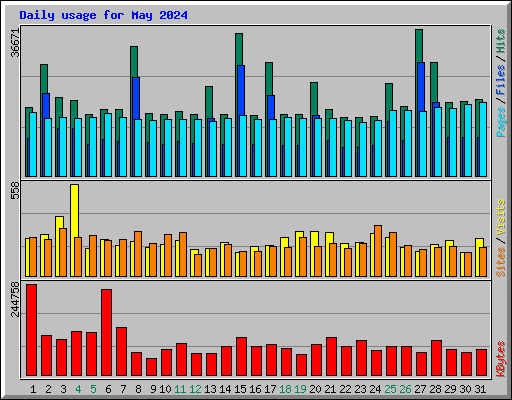Click the red KBytes bar for day 9
Image resolution: width=512 pixels, height=400 pixels.
[x=152, y=367]
